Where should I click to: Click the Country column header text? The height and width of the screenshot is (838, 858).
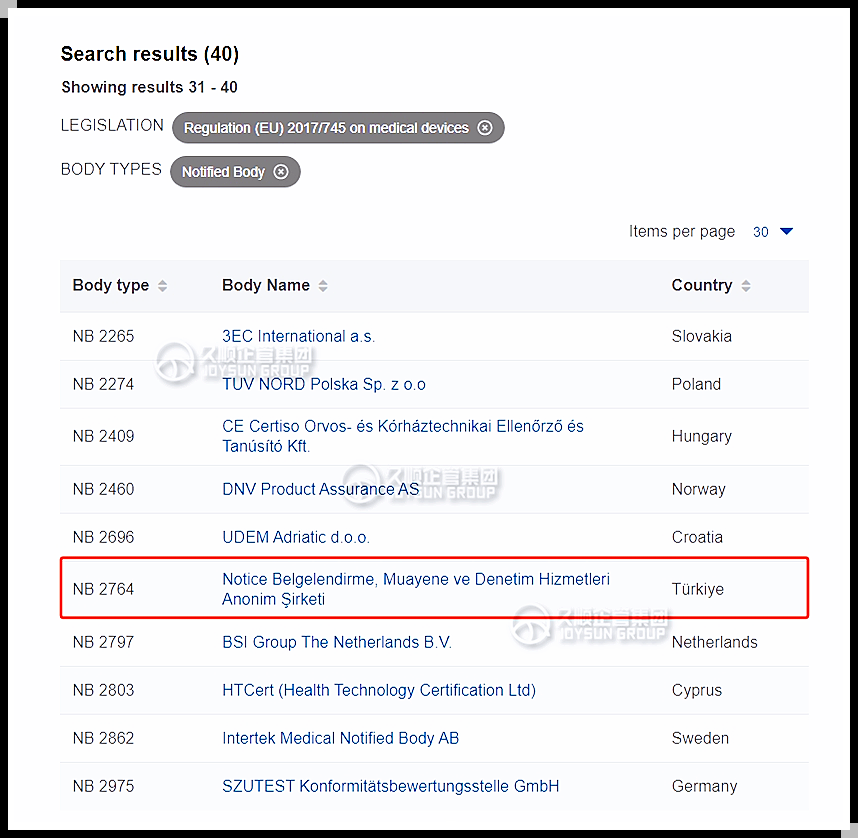702,285
